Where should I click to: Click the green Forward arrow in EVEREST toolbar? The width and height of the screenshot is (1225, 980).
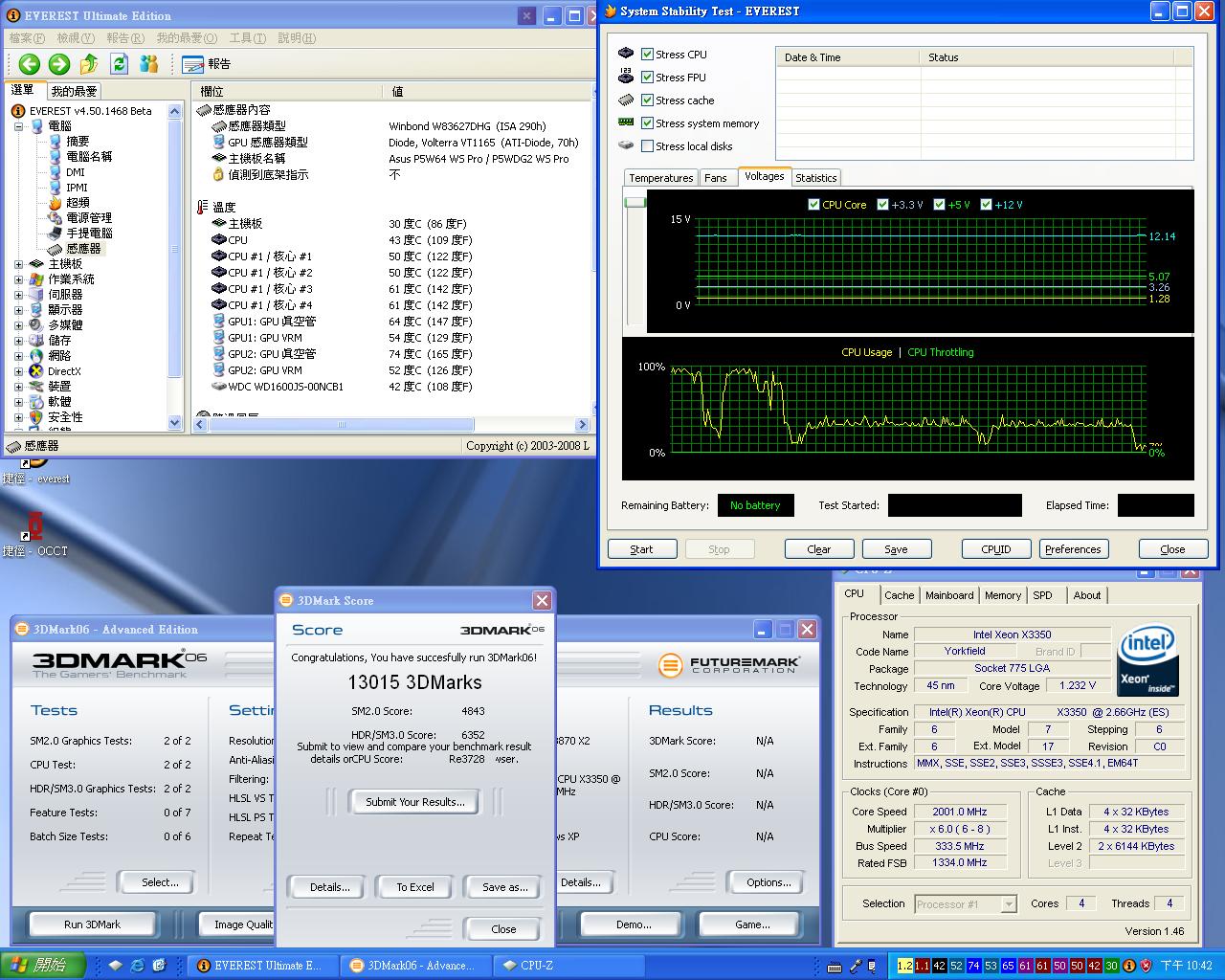click(x=59, y=64)
